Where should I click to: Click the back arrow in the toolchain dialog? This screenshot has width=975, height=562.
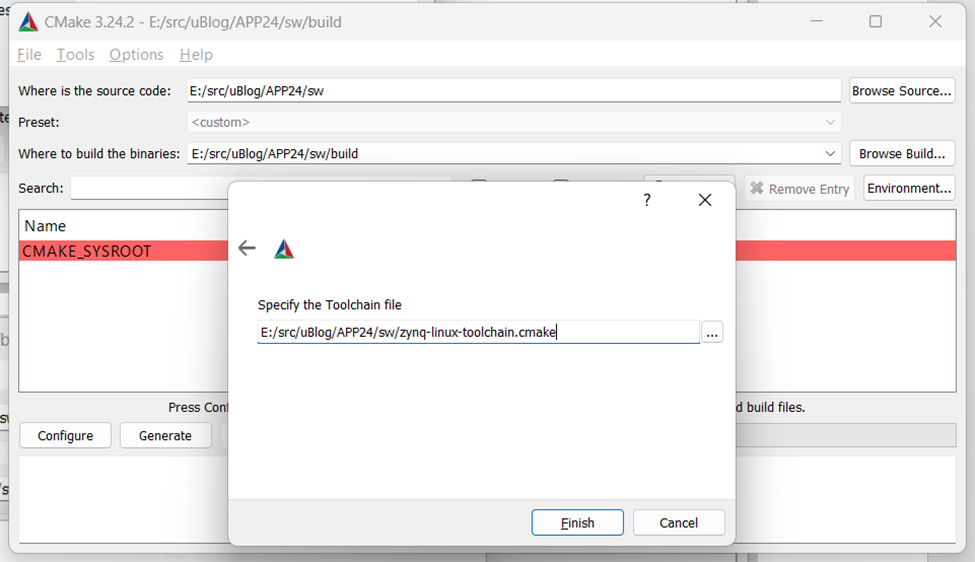coord(247,249)
